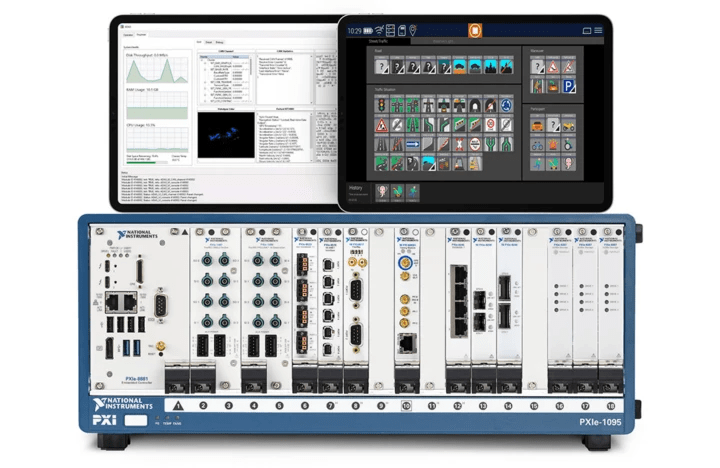The width and height of the screenshot is (720, 468).
Task: Click the CPU Usage chart
Action: (x=157, y=141)
